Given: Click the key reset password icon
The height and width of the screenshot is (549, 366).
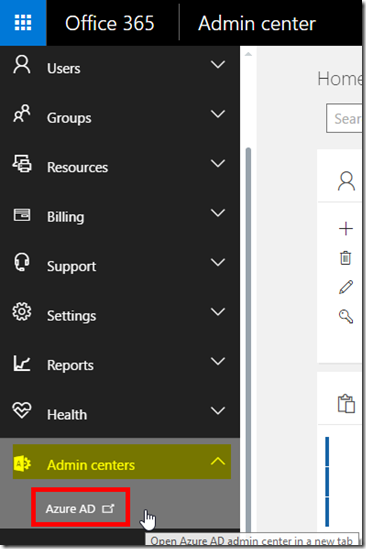Looking at the screenshot, I should point(346,316).
